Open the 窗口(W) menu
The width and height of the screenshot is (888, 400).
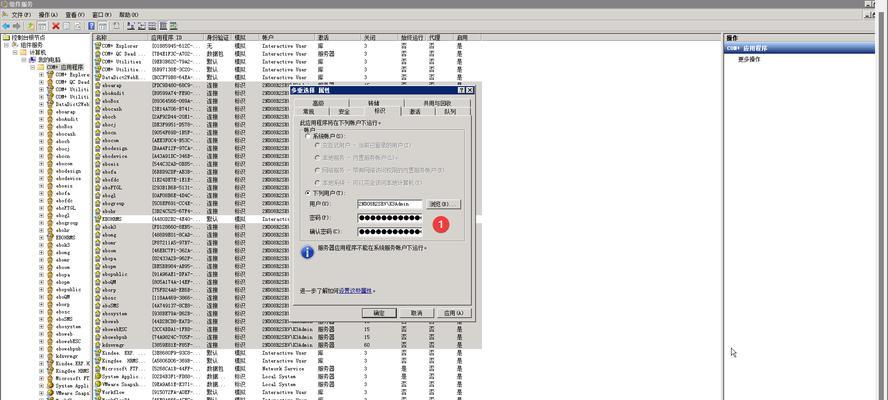101,14
